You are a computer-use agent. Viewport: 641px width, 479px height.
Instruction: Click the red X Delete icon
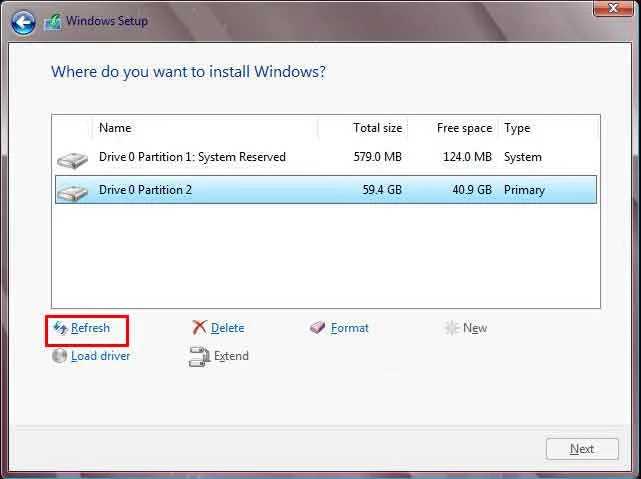(199, 327)
